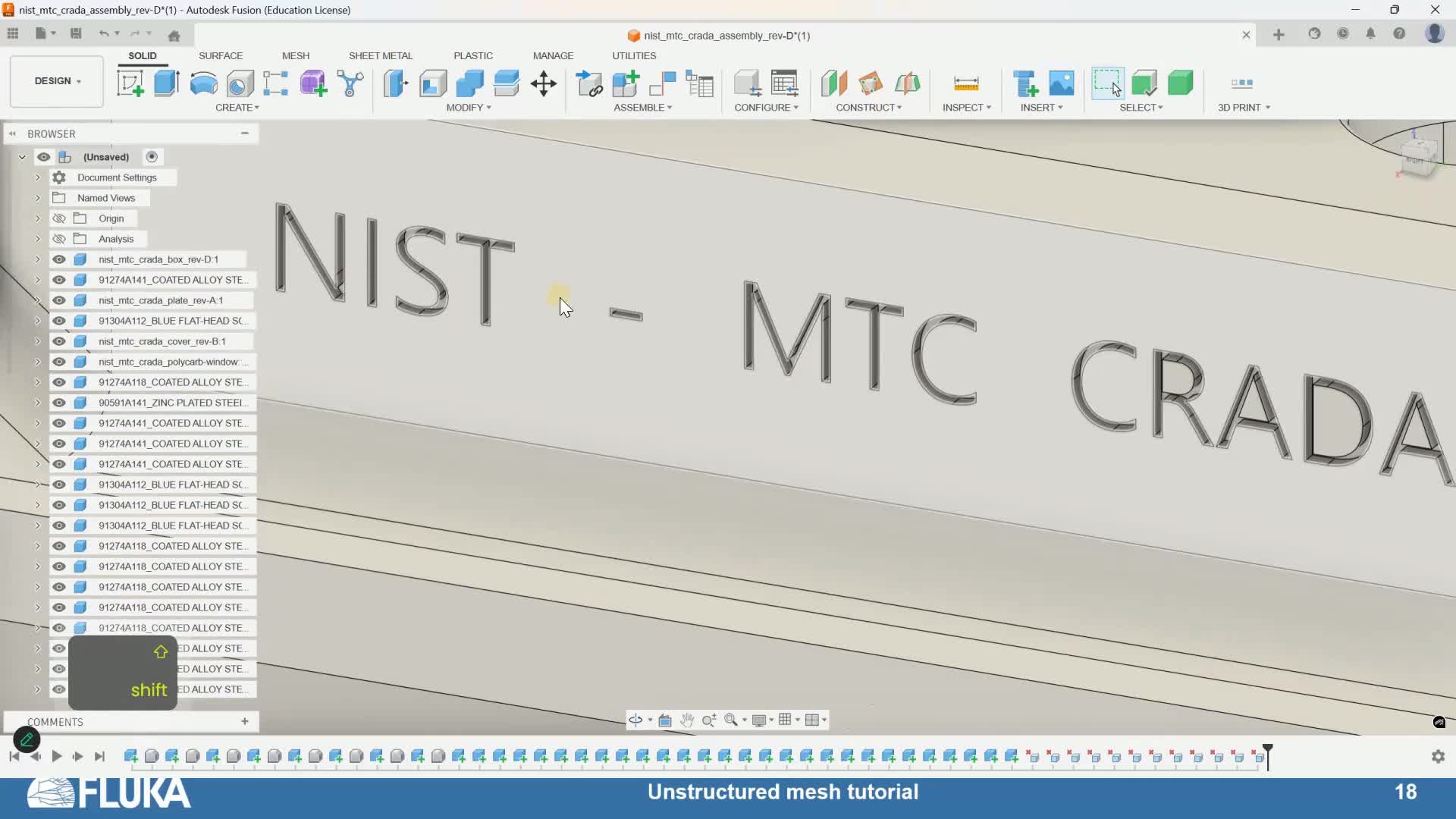
Task: Open the Change Parameters table icon
Action: coord(784,83)
